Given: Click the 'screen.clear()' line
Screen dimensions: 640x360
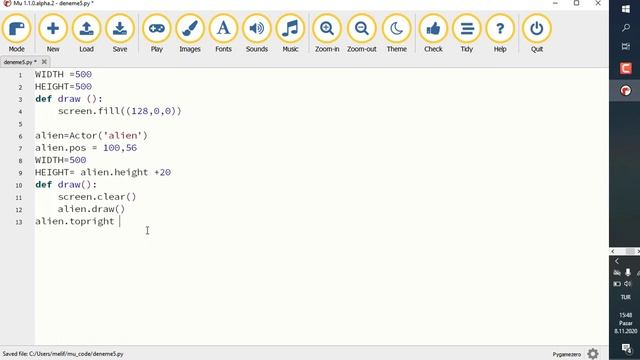Looking at the screenshot, I should (x=97, y=197).
